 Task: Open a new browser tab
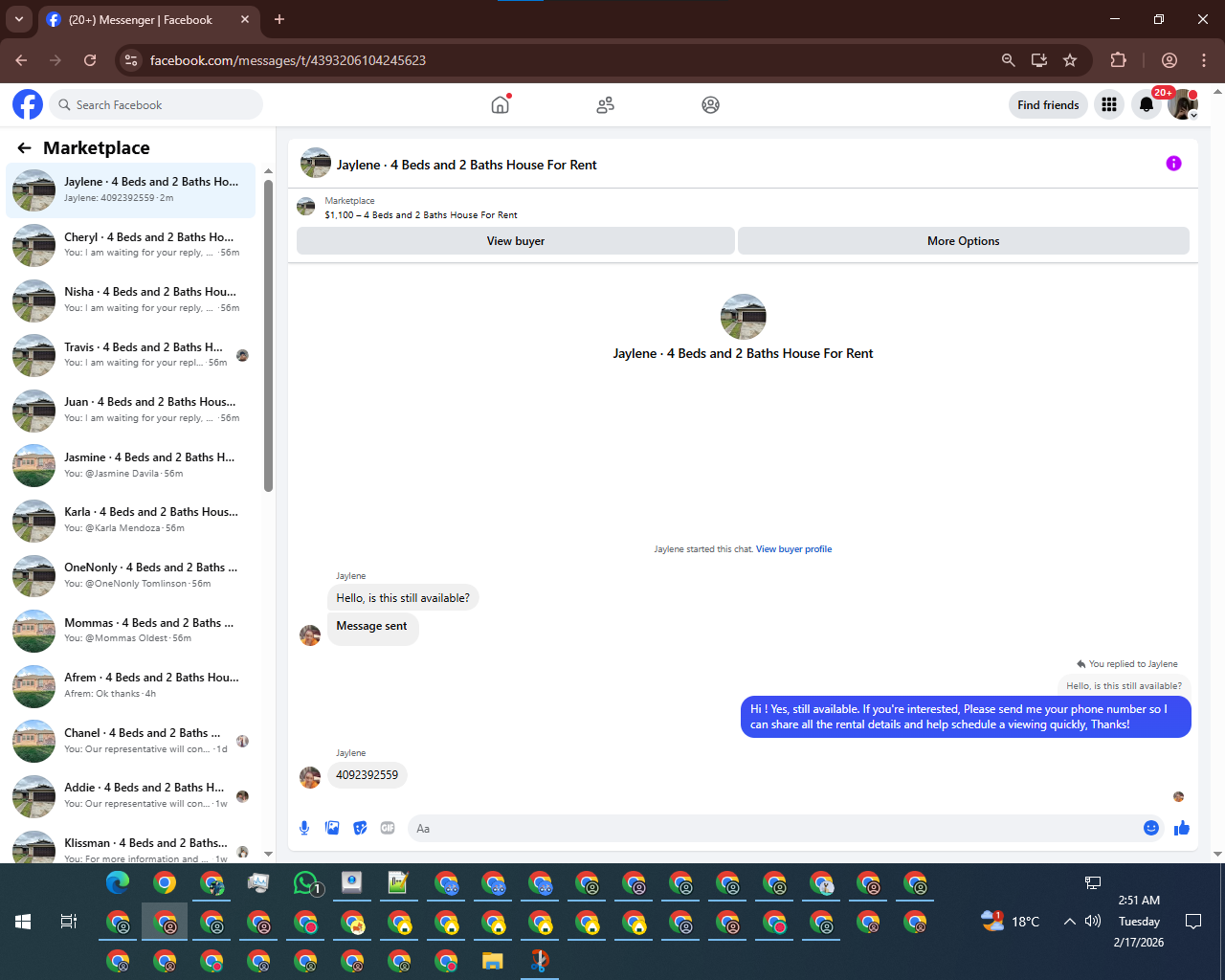coord(279,19)
